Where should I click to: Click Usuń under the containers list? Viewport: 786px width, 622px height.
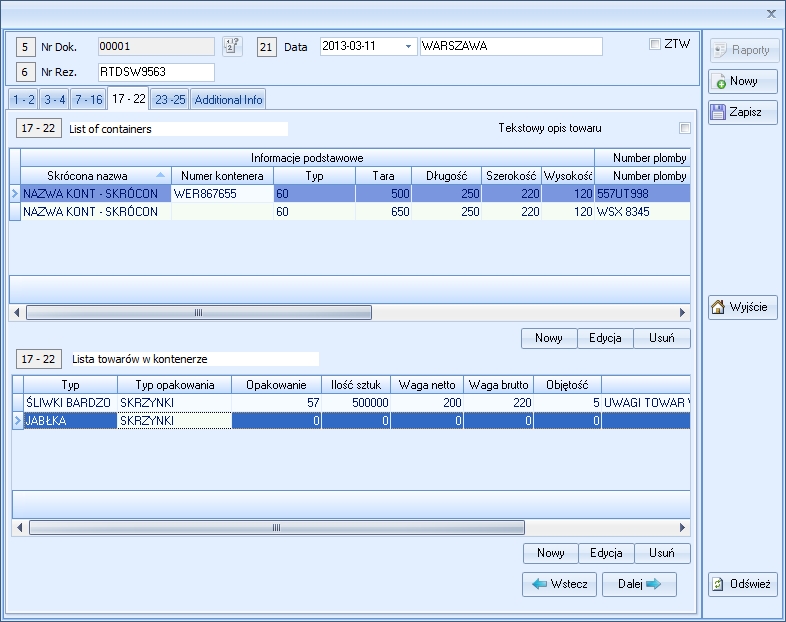(662, 338)
